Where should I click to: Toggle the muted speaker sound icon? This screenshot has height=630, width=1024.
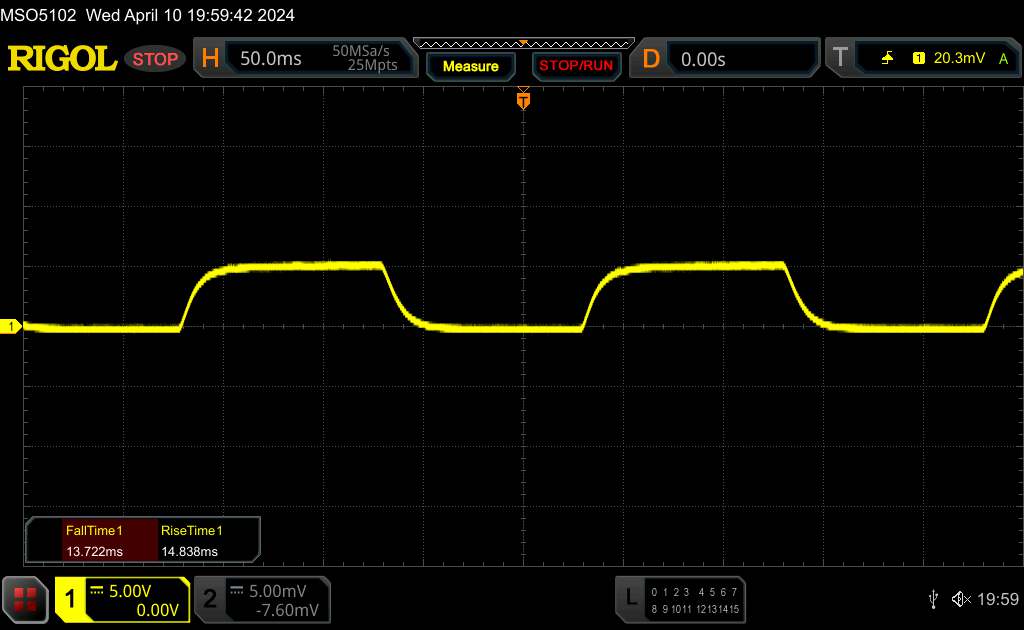click(x=961, y=599)
